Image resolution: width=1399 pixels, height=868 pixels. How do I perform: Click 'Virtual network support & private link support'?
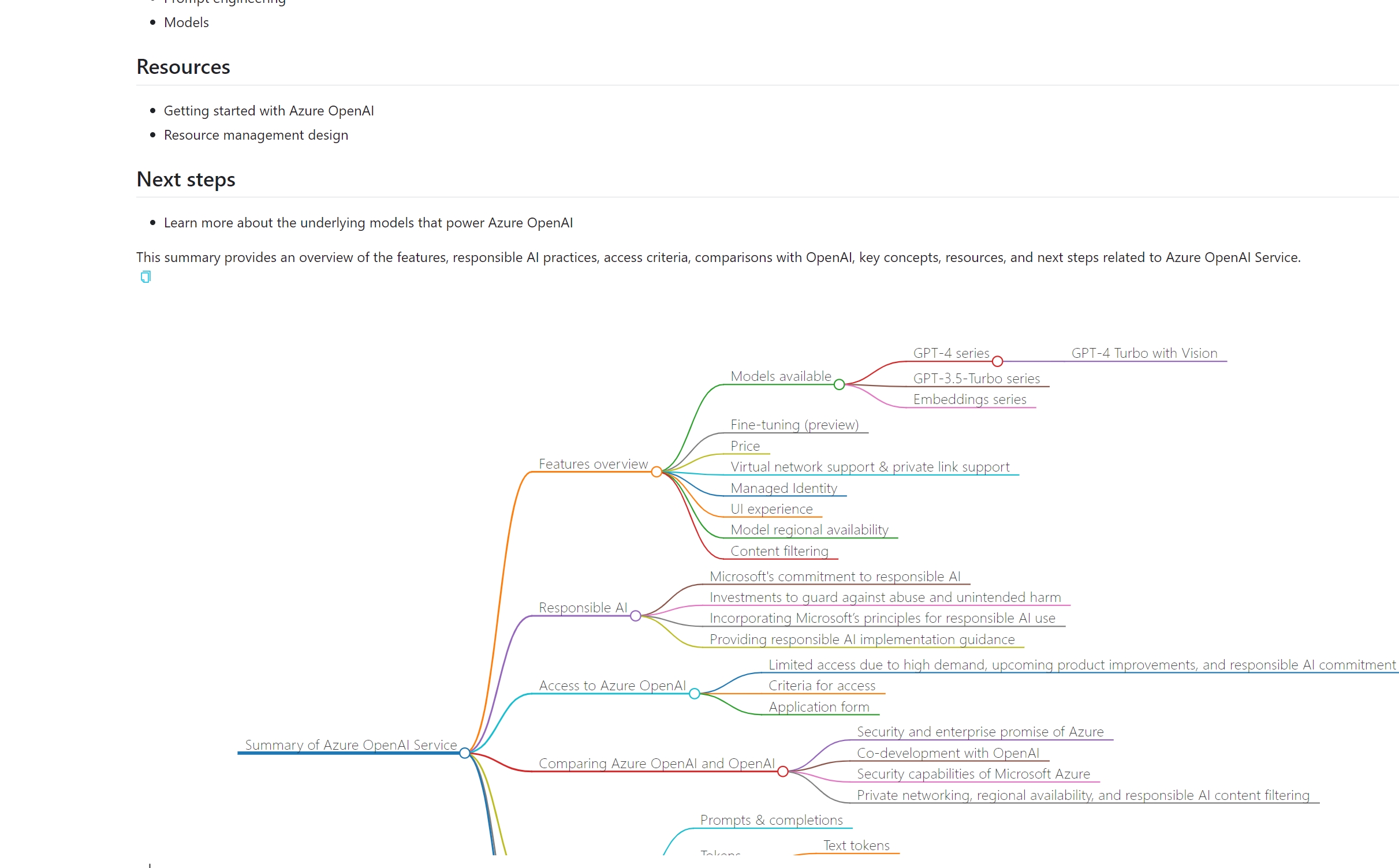coord(870,467)
